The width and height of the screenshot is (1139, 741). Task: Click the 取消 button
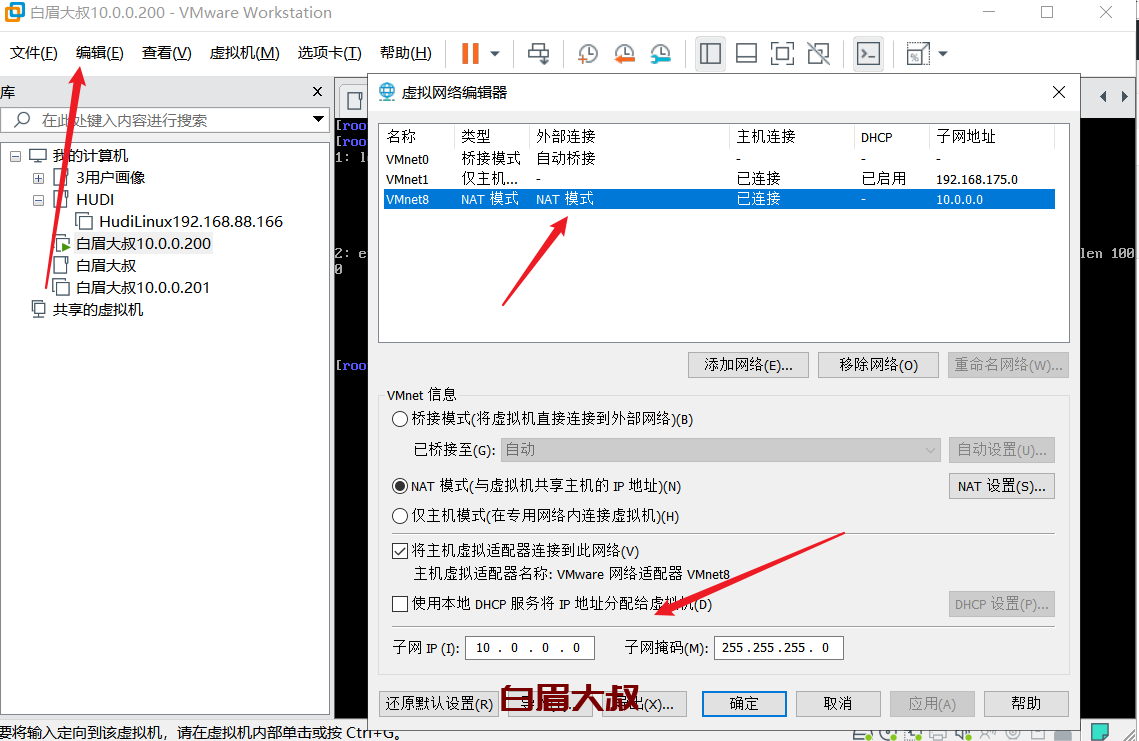point(838,703)
